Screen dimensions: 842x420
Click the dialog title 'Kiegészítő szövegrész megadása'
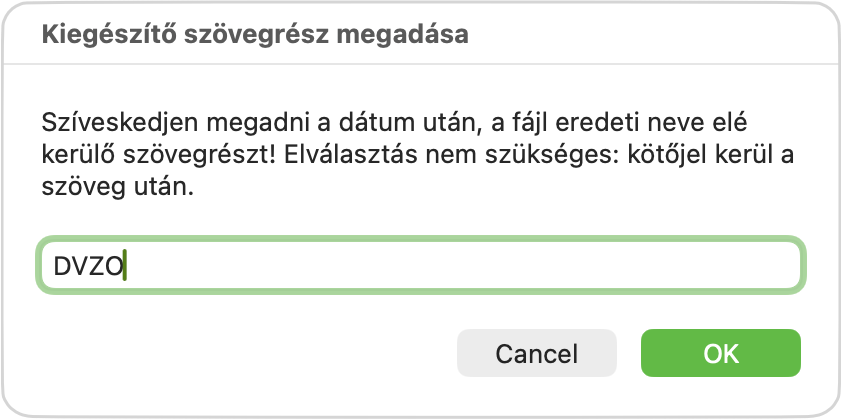255,35
